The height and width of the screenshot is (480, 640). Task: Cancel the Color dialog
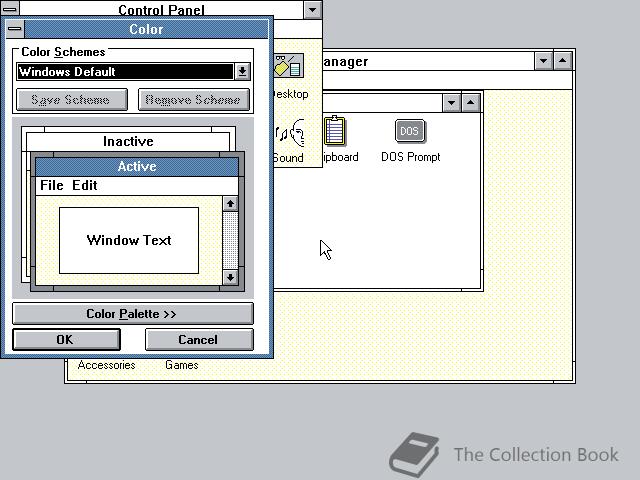point(199,340)
